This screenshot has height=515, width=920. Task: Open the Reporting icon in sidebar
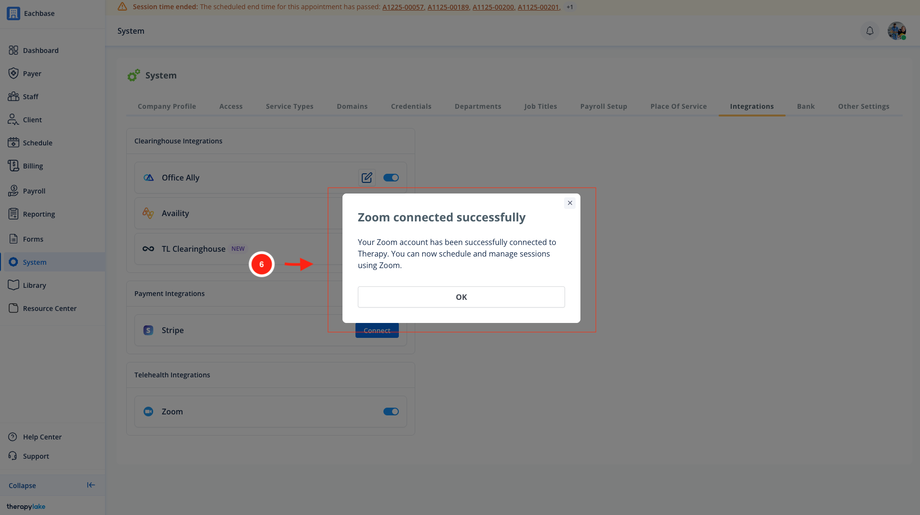coord(13,214)
